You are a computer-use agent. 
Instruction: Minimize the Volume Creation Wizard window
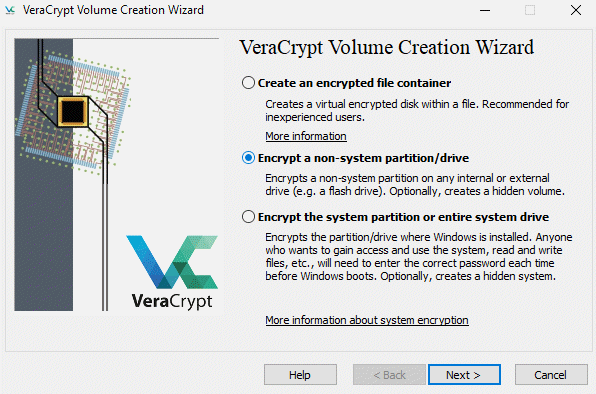coord(485,10)
